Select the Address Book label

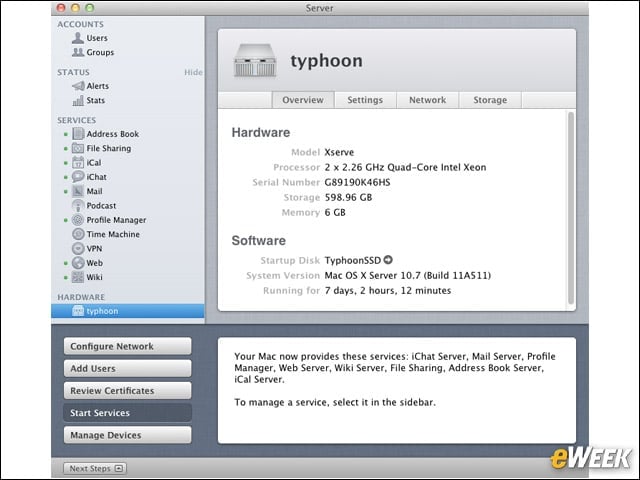coord(113,134)
